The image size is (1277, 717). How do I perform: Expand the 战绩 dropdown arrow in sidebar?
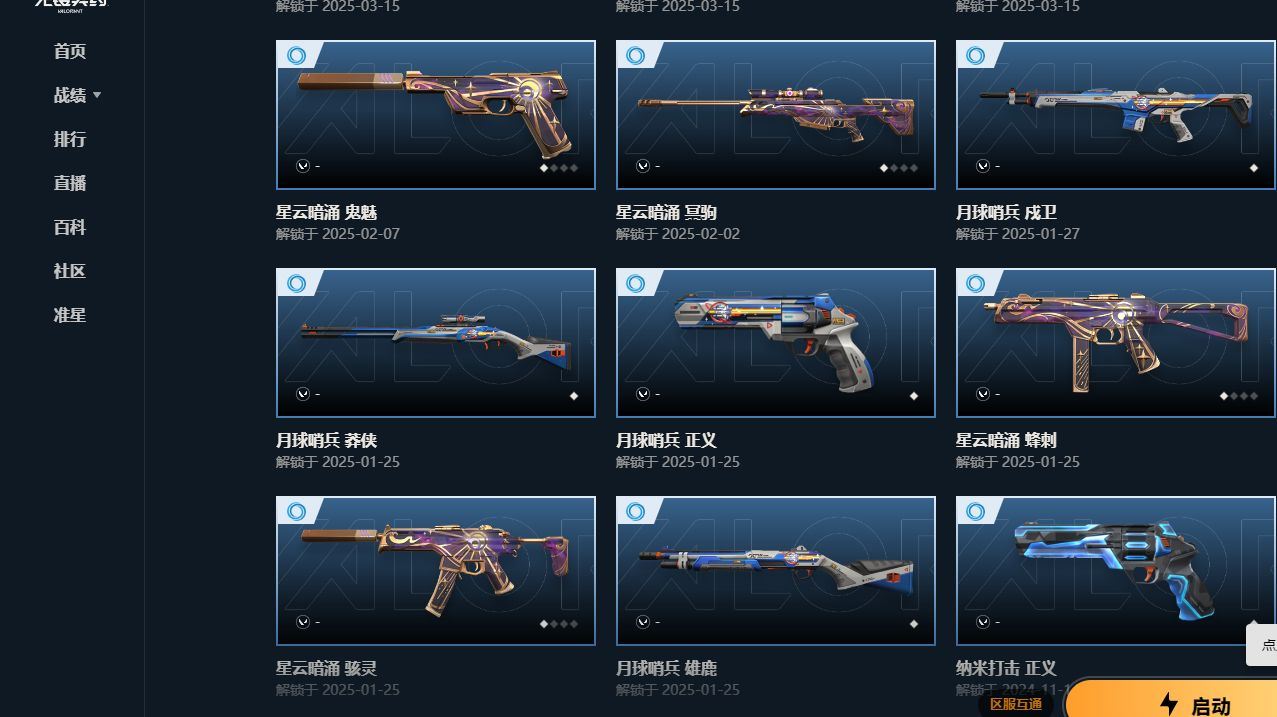point(97,95)
